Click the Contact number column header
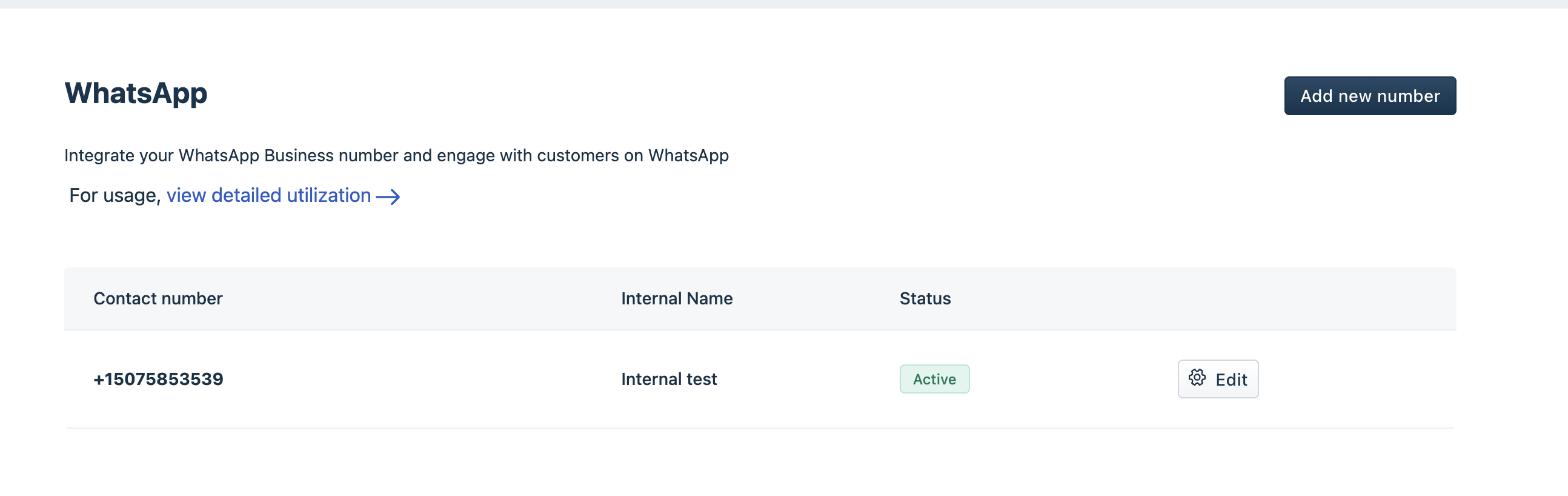This screenshot has width=1568, height=496. click(158, 298)
